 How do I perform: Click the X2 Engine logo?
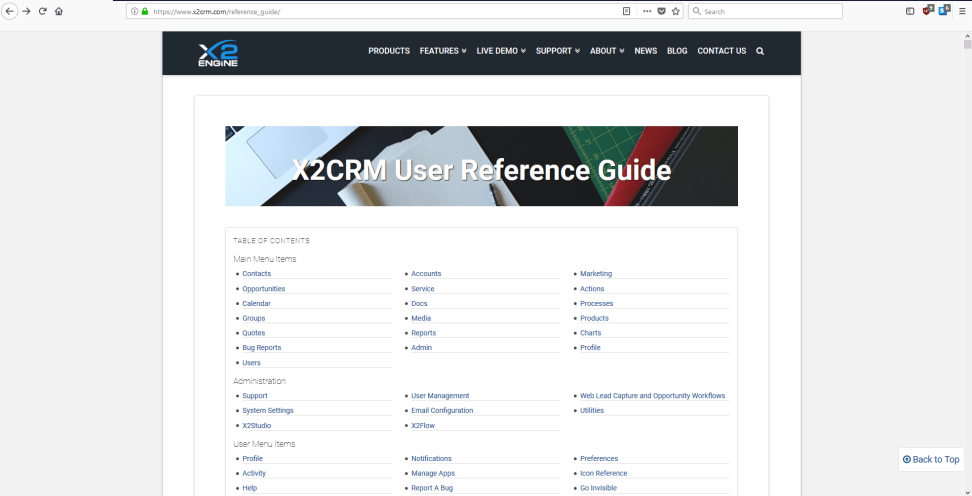pos(218,53)
